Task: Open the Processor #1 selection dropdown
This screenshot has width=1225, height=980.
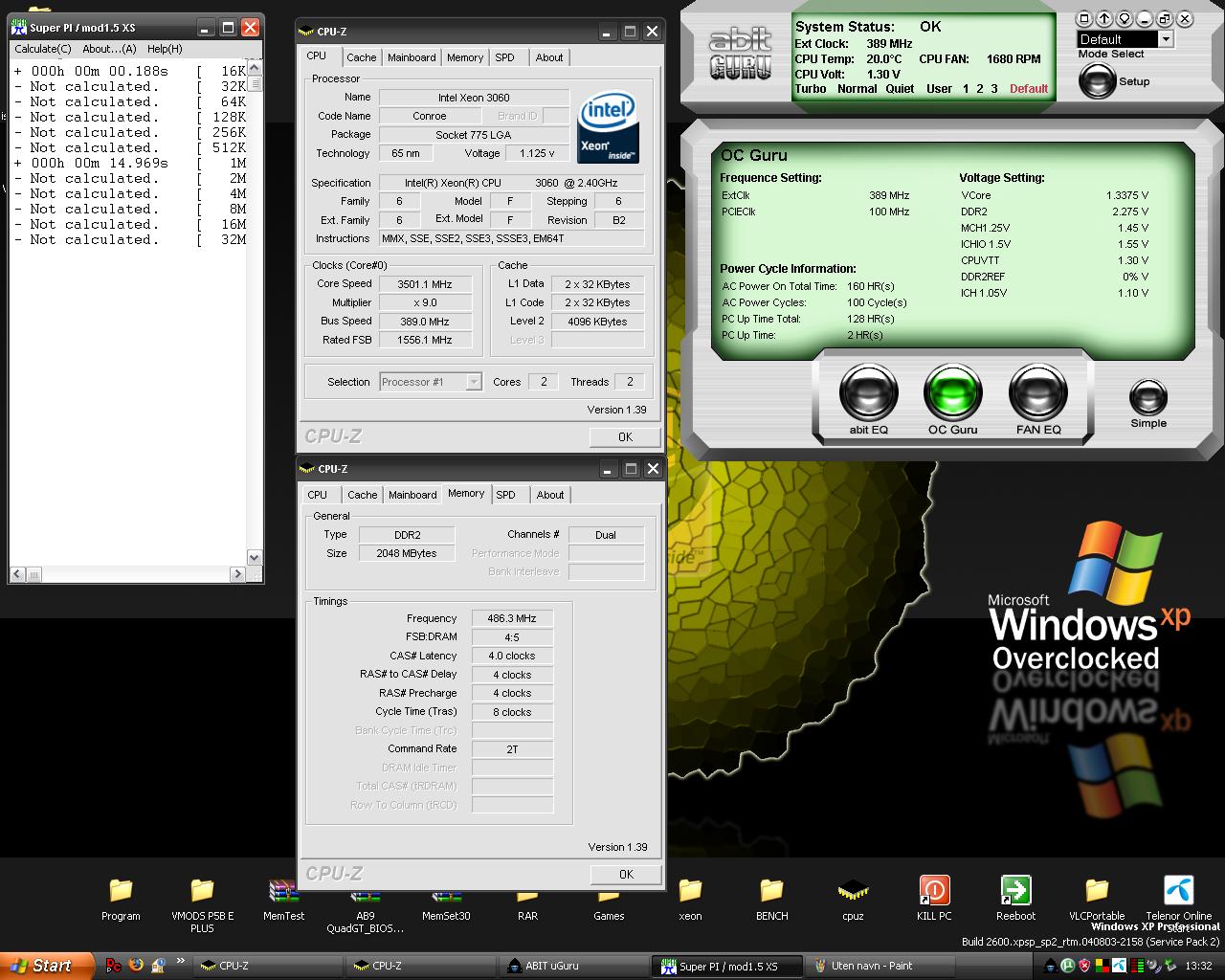Action: 431,382
